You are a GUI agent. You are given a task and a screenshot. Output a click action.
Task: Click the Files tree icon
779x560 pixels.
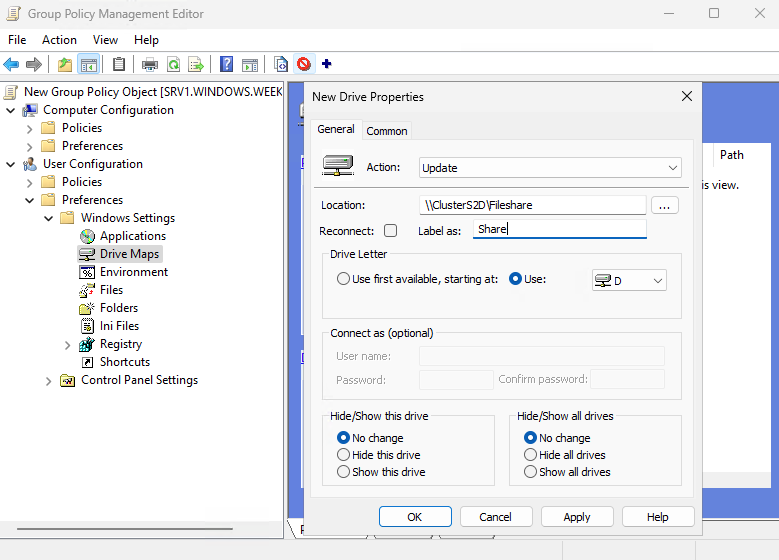click(87, 290)
